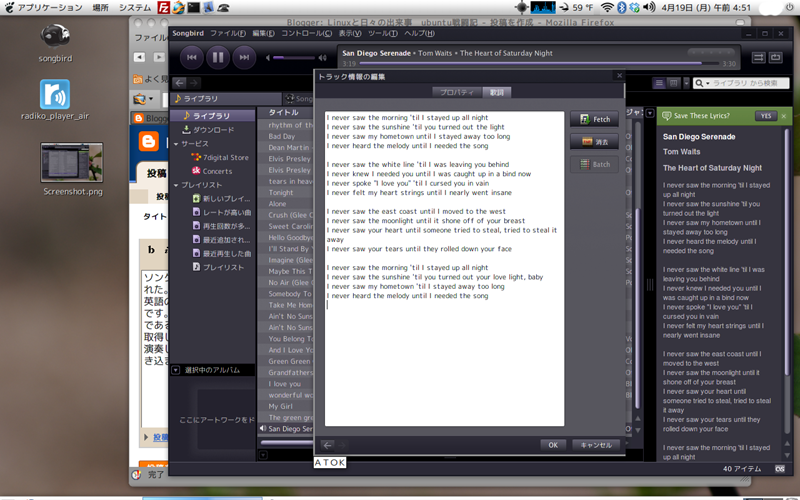Select ライブラリ in the sidebar
This screenshot has height=500, width=800.
212,116
